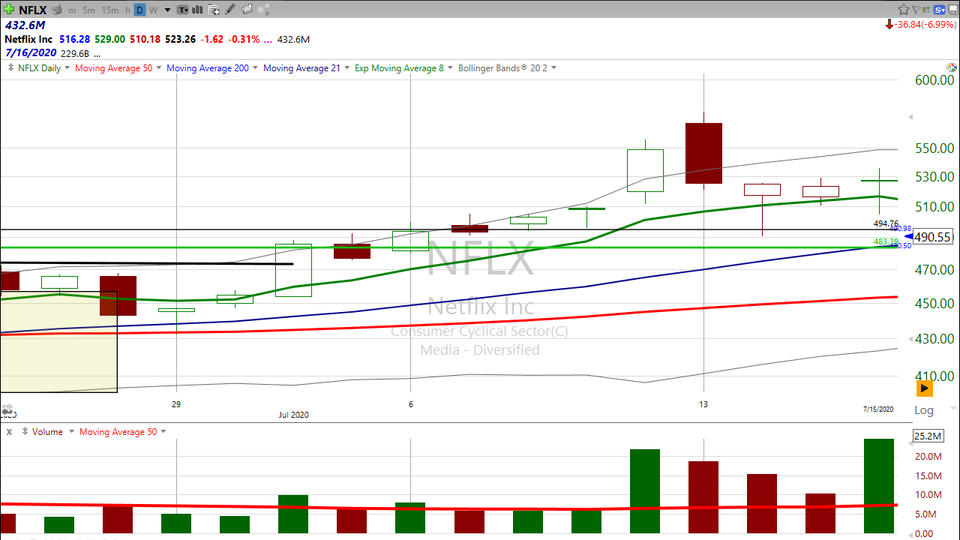Click the green plus add-symbol icon
The image size is (960, 540).
click(x=10, y=9)
